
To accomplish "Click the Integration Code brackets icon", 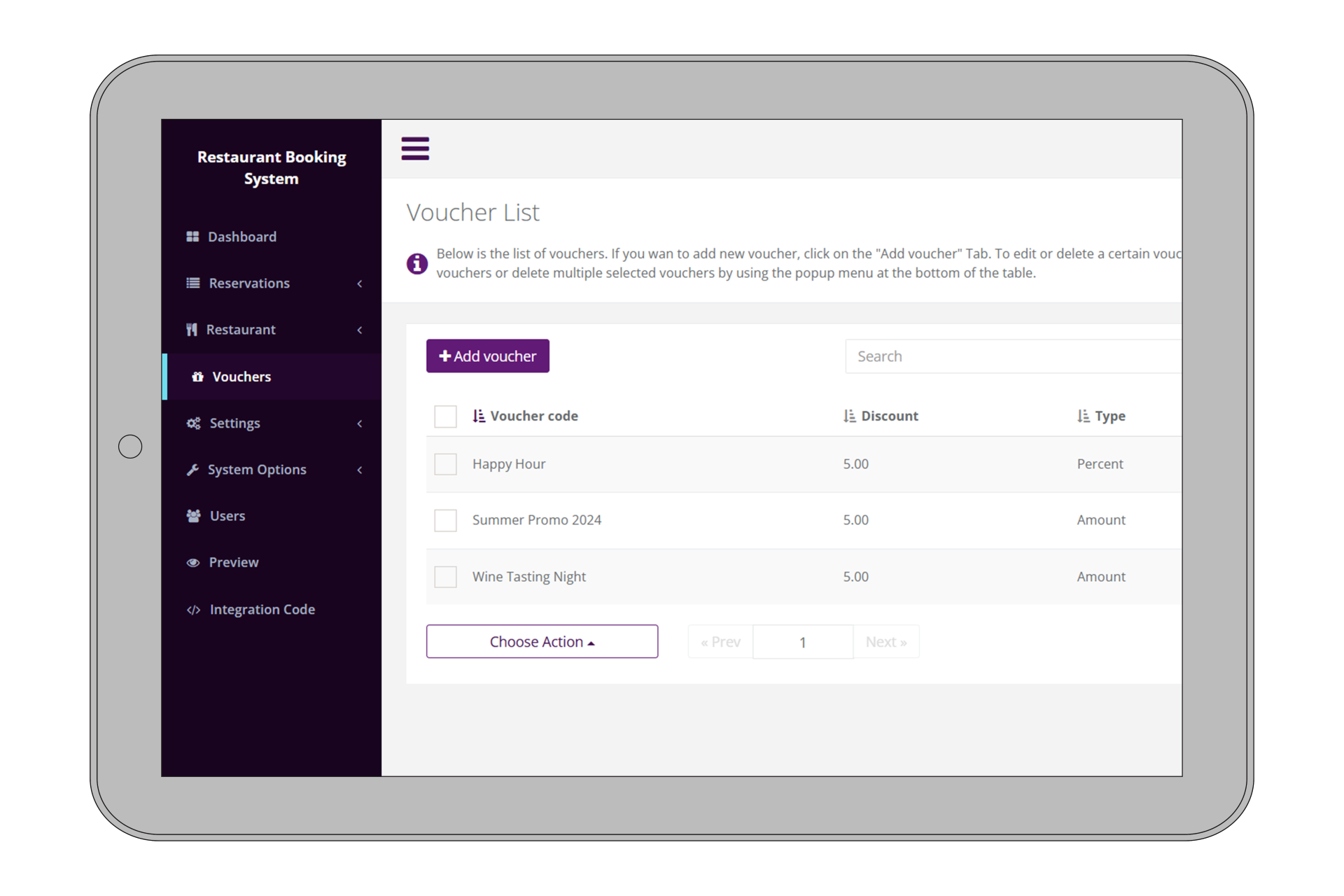I will 194,610.
